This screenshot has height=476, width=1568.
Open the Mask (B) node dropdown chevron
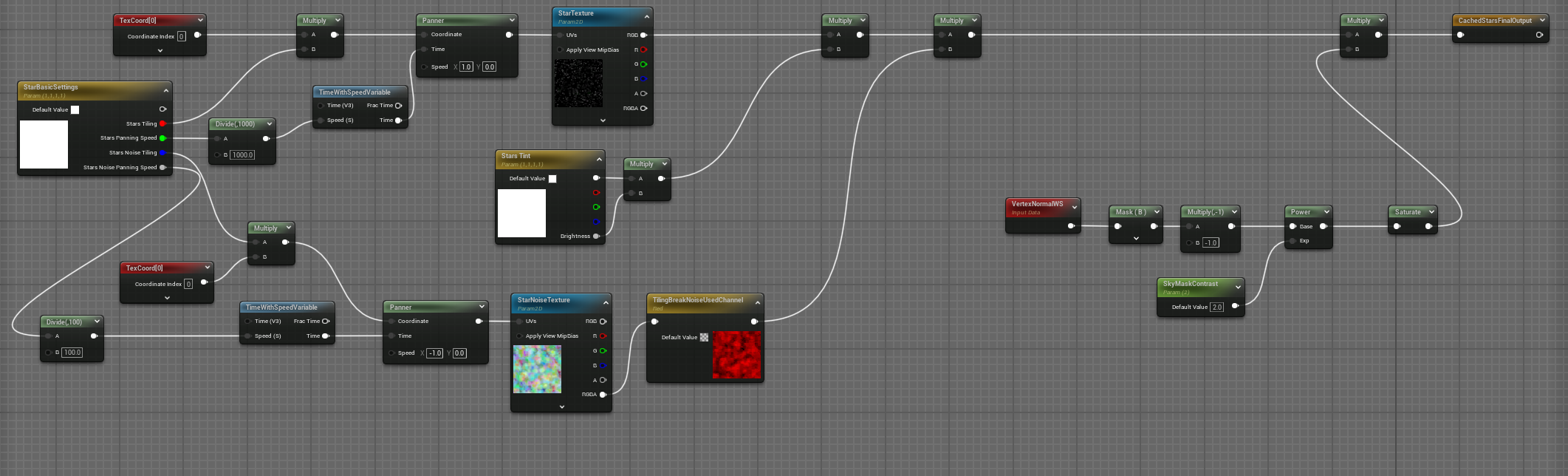pyautogui.click(x=1157, y=212)
